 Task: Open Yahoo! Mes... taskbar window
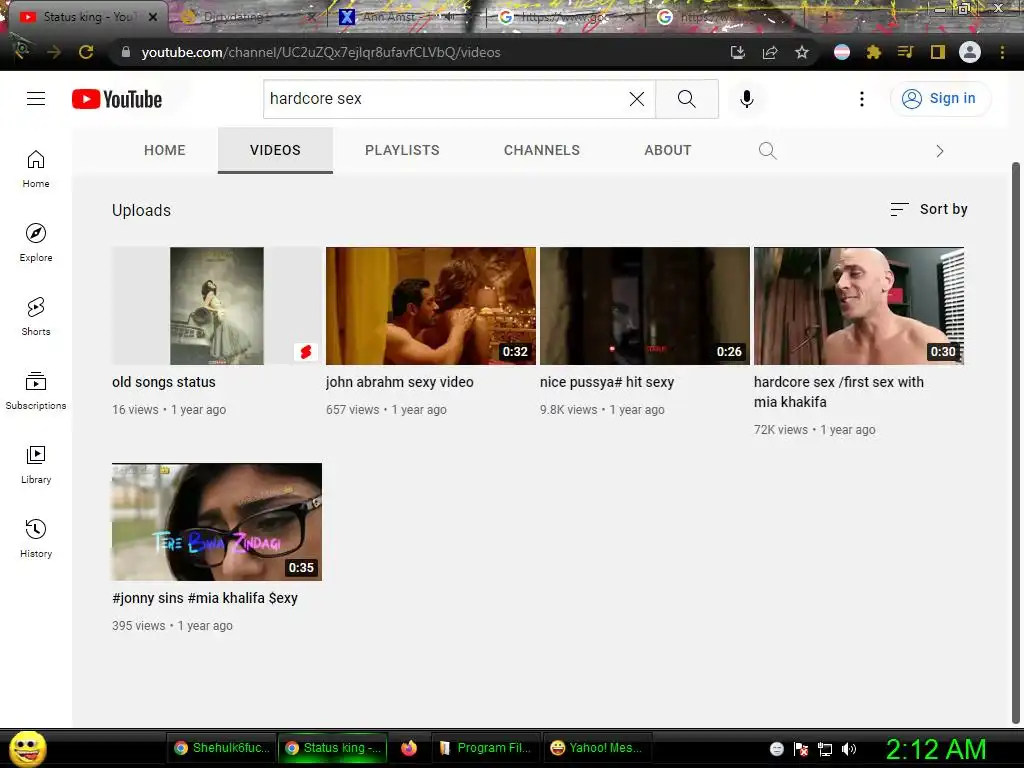coord(598,748)
